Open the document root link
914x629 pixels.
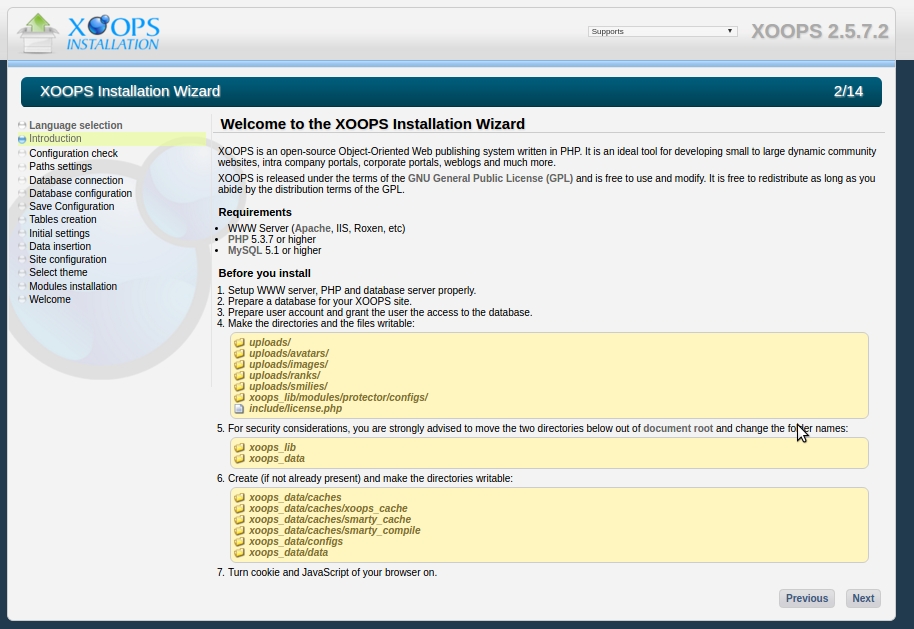(678, 428)
